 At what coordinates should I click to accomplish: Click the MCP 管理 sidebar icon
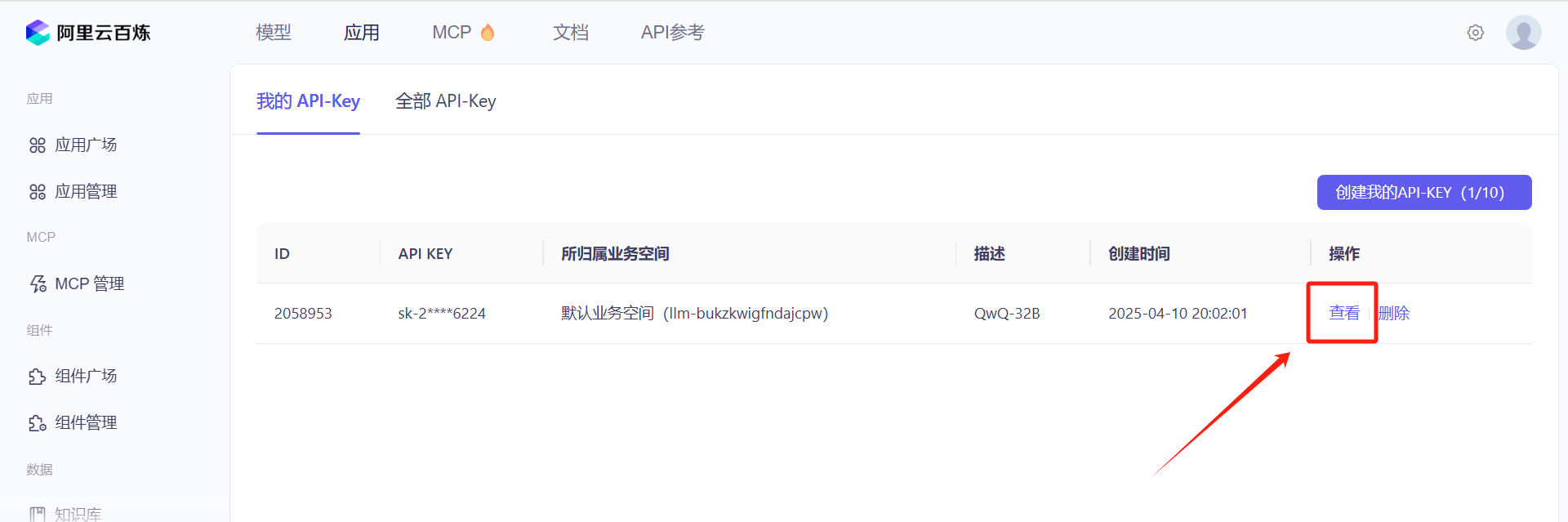click(38, 284)
